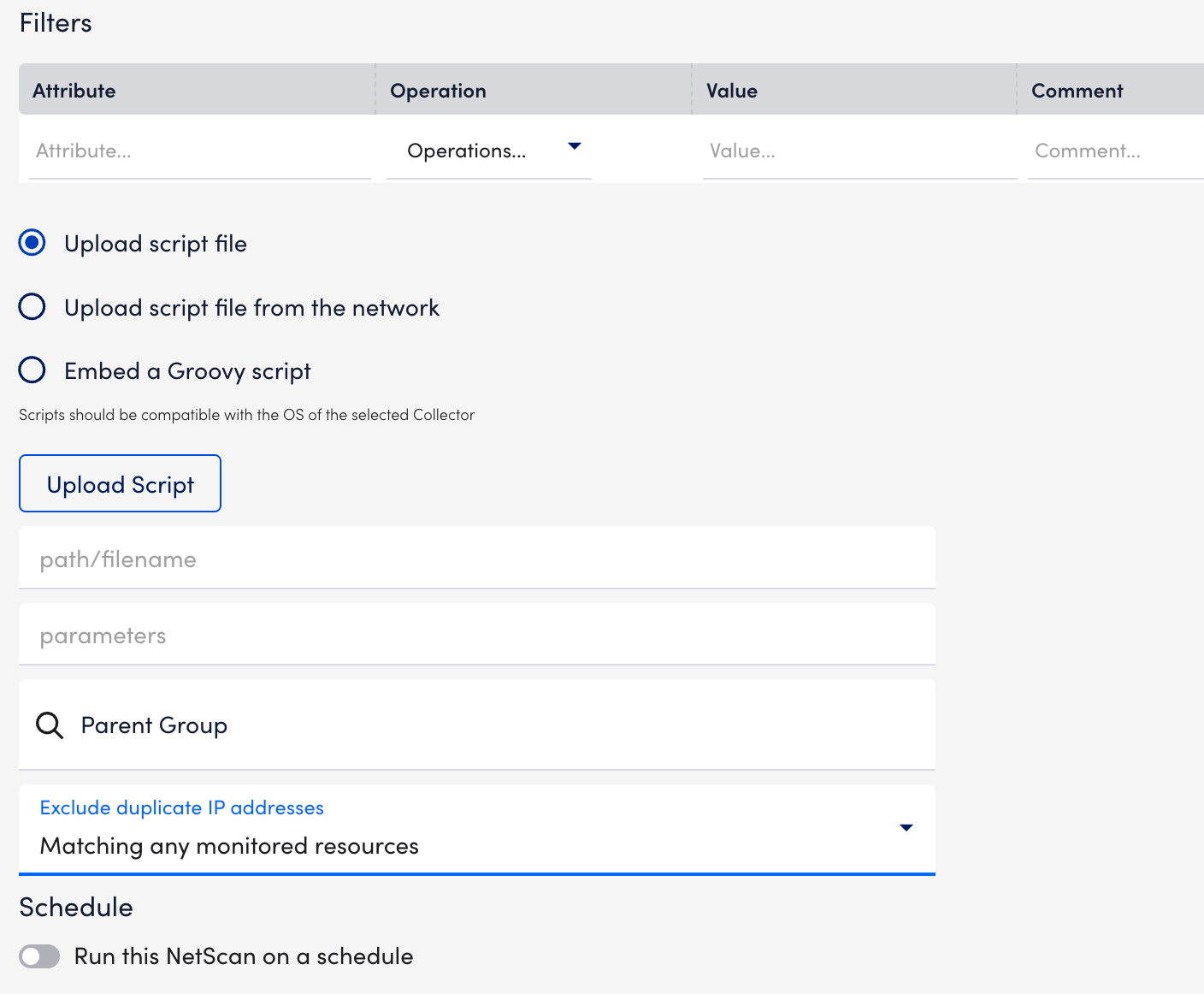Click into the Attribute filter field
This screenshot has height=994, width=1204.
197,151
